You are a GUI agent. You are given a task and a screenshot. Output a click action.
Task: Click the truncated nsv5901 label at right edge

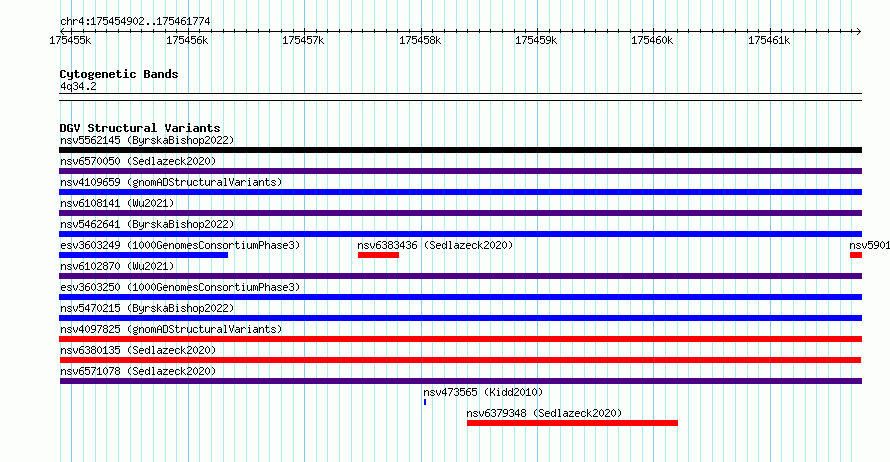pyautogui.click(x=870, y=245)
